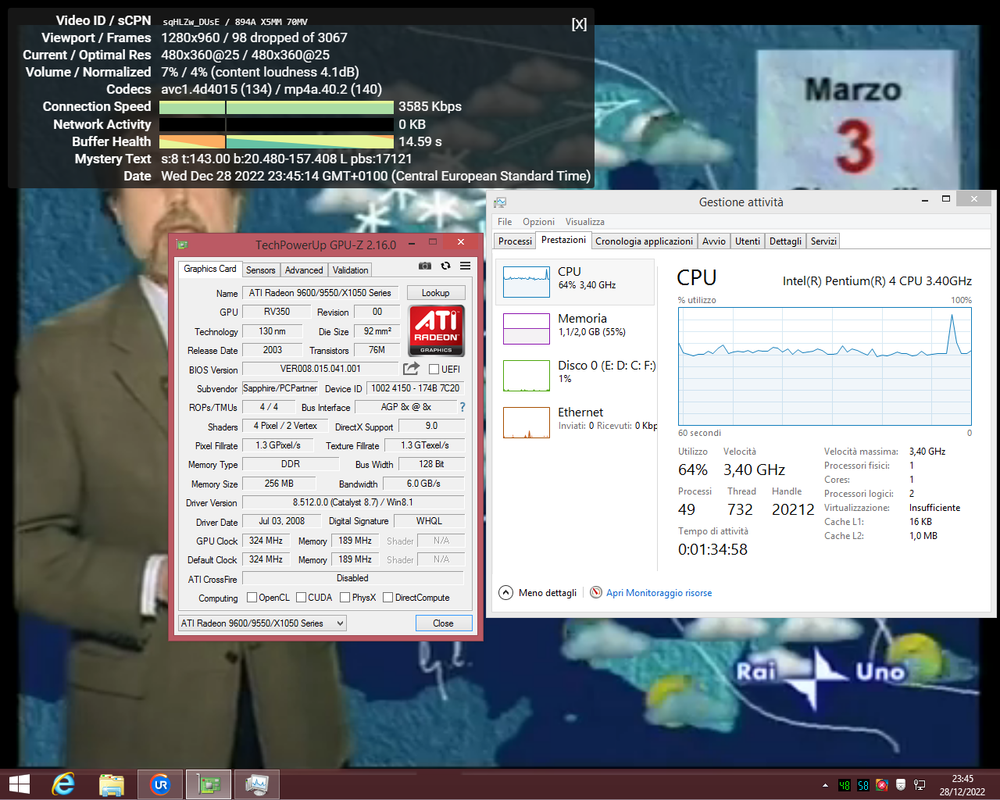The height and width of the screenshot is (800, 1000).
Task: Close the video stats overlay with [X]
Action: 579,24
